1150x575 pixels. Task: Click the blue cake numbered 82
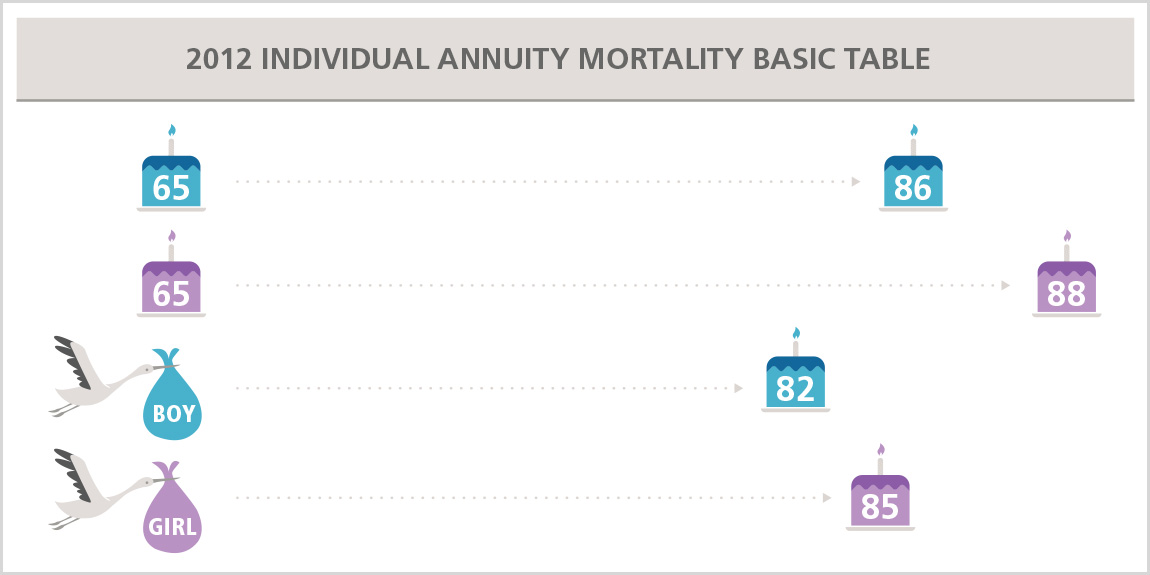click(x=795, y=384)
